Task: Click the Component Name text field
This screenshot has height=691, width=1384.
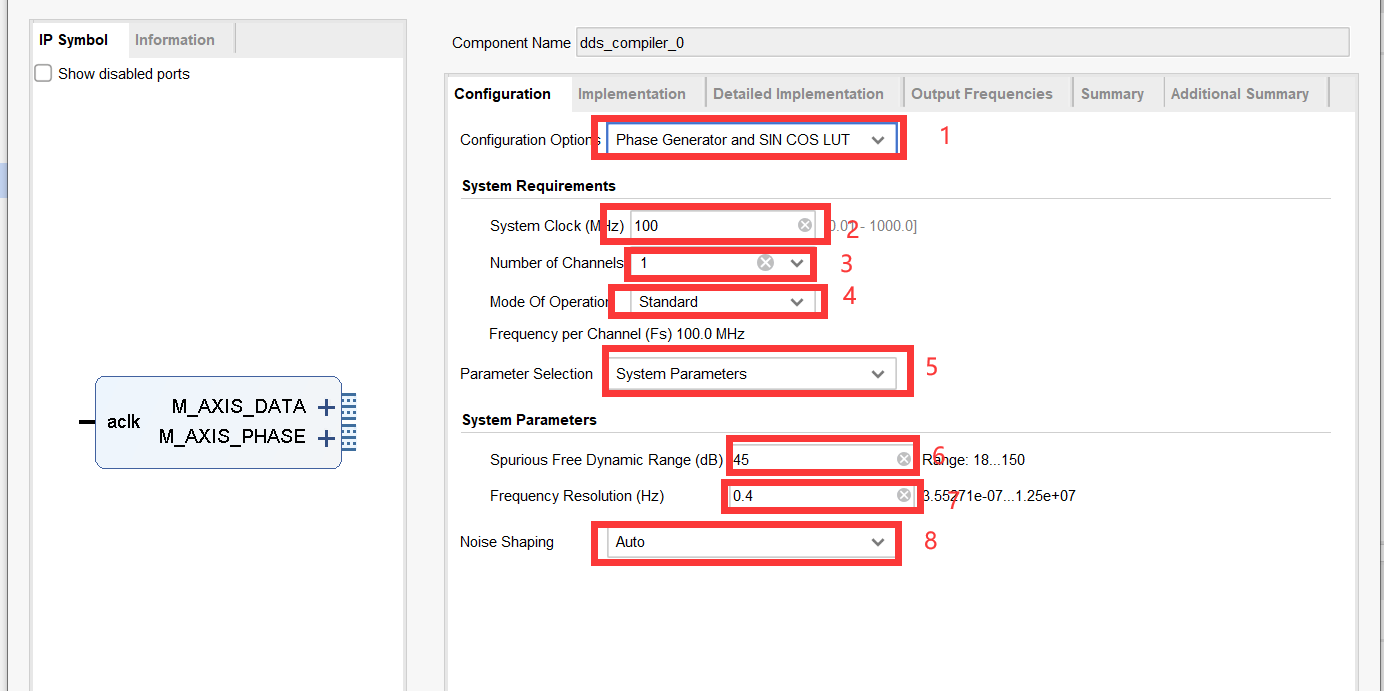Action: click(x=960, y=43)
